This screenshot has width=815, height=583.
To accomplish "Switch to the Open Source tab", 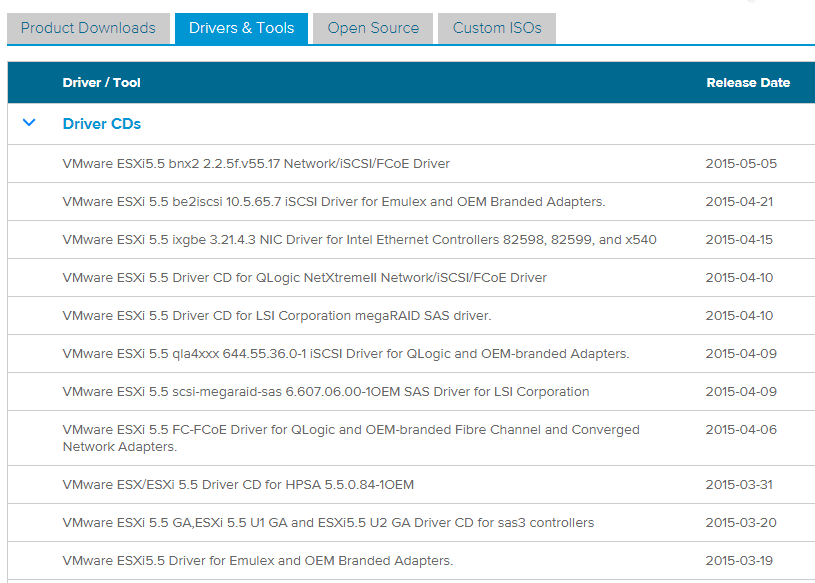I will click(373, 28).
